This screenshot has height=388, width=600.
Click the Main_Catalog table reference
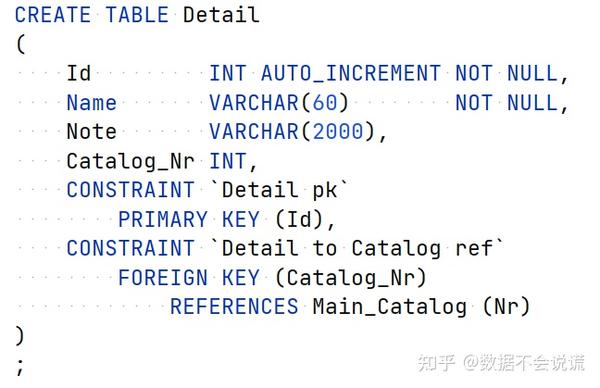coord(390,307)
